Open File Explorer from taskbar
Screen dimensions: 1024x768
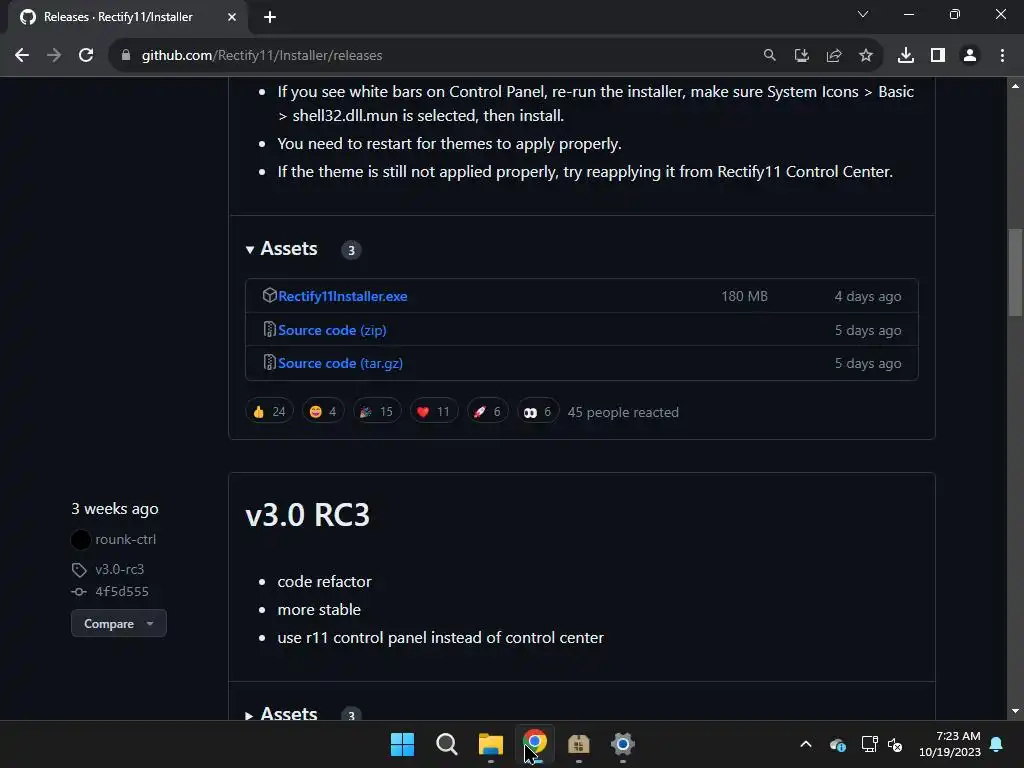tap(490, 744)
